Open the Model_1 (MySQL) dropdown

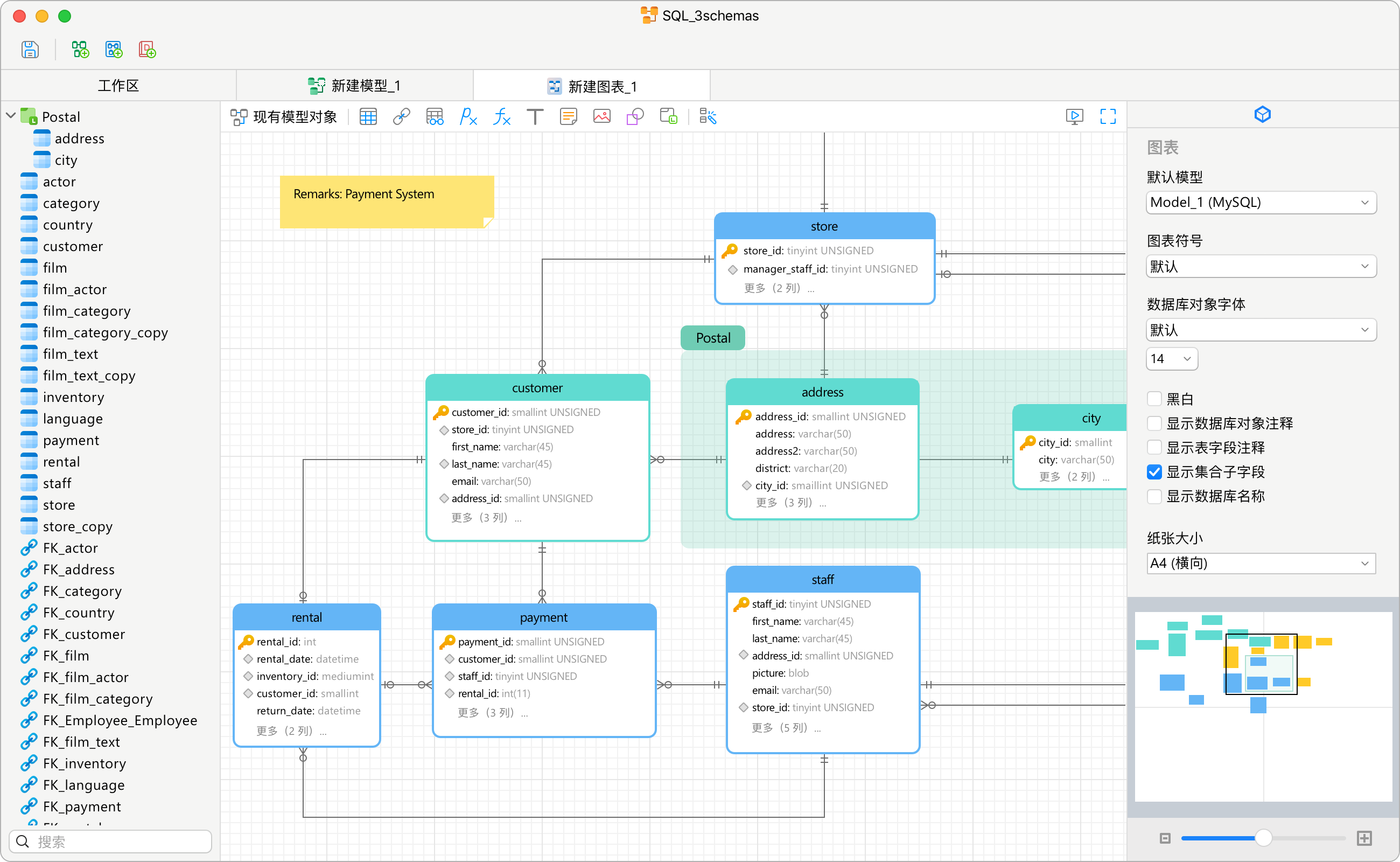[1261, 203]
